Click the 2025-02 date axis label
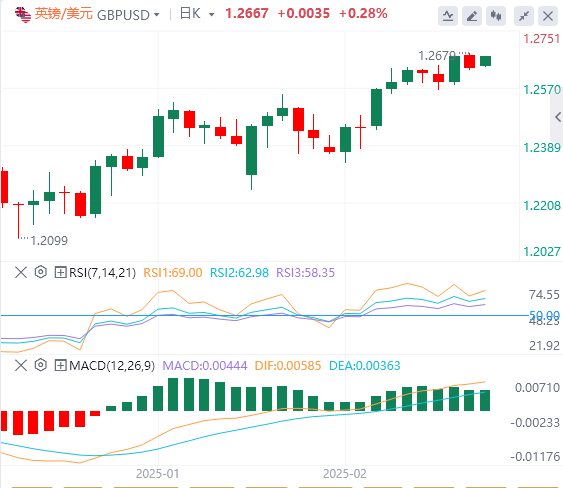Screen dimensions: 563x488 tap(345, 474)
